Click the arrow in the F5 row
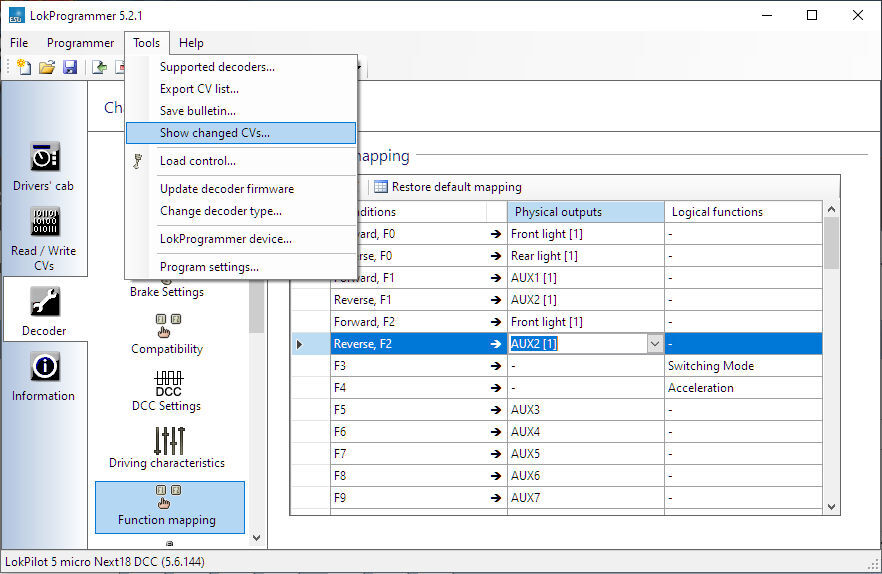882x574 pixels. click(x=496, y=410)
